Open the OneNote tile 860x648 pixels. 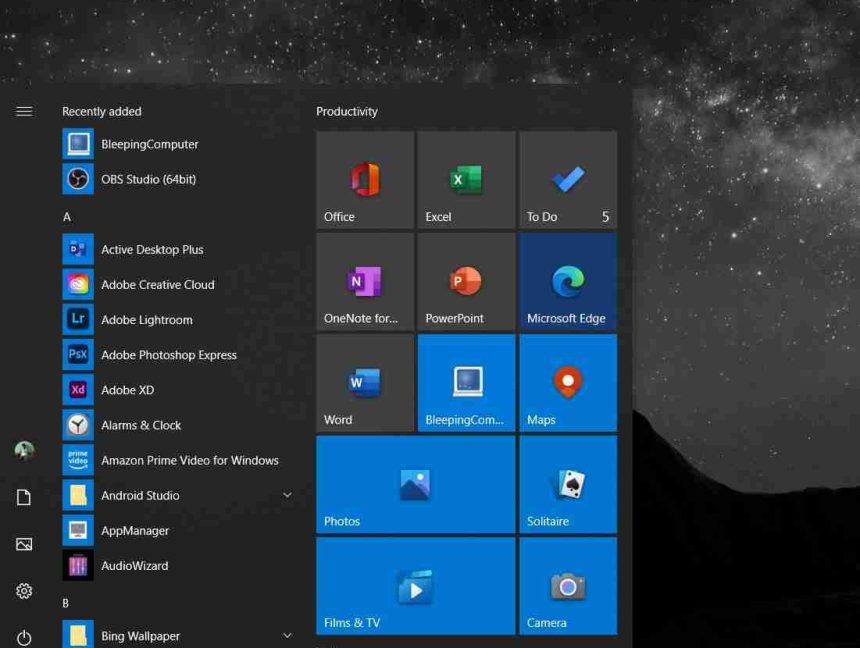(x=365, y=281)
